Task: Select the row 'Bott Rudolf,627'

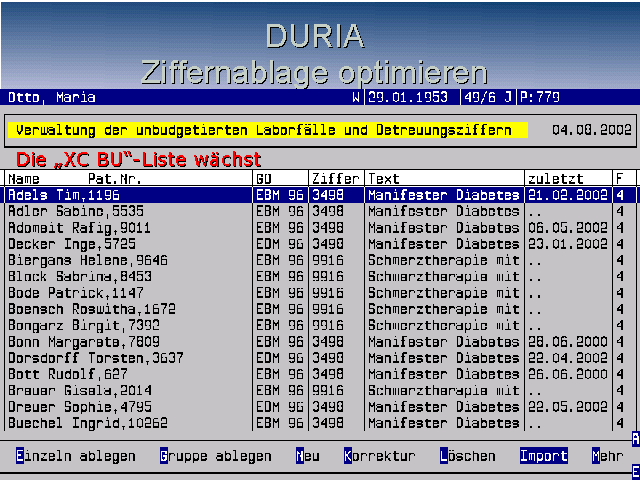Action: point(320,374)
